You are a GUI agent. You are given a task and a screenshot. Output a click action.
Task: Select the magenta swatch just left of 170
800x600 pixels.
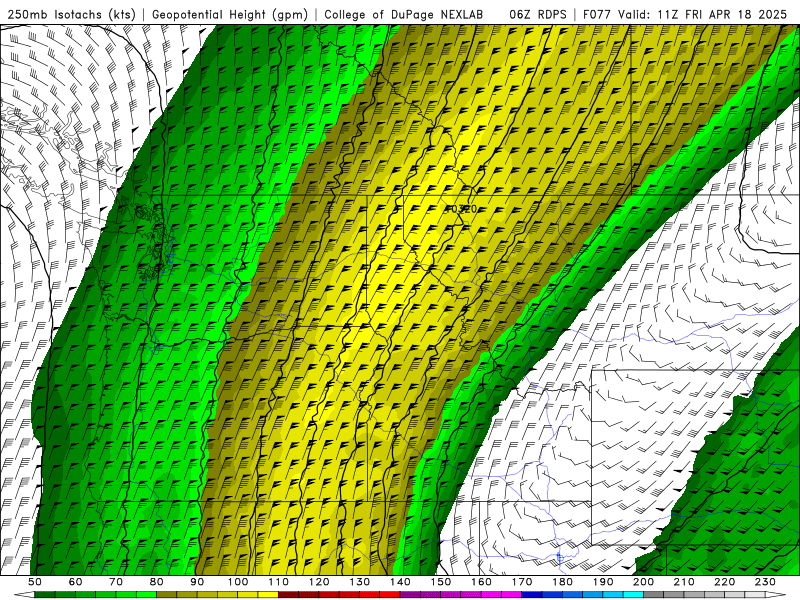coord(511,595)
